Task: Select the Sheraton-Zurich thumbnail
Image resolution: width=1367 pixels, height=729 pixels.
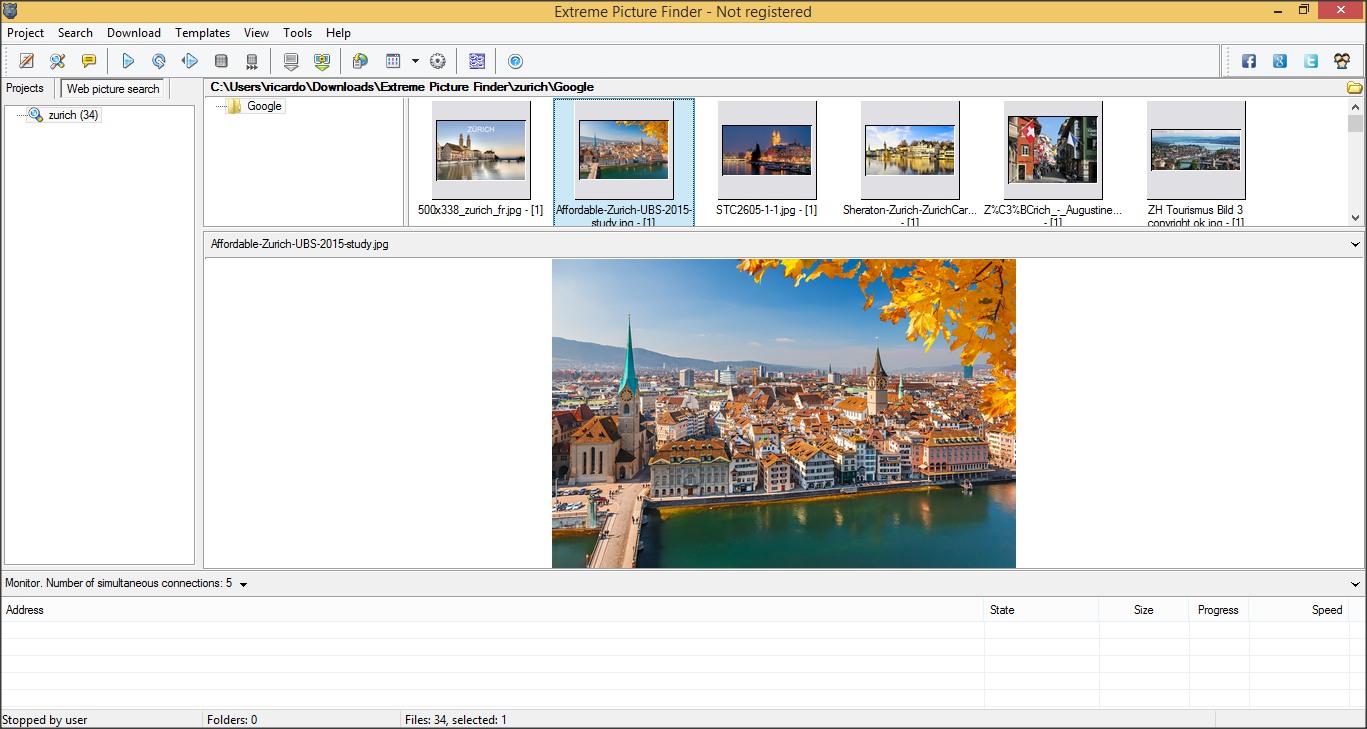Action: pyautogui.click(x=910, y=150)
